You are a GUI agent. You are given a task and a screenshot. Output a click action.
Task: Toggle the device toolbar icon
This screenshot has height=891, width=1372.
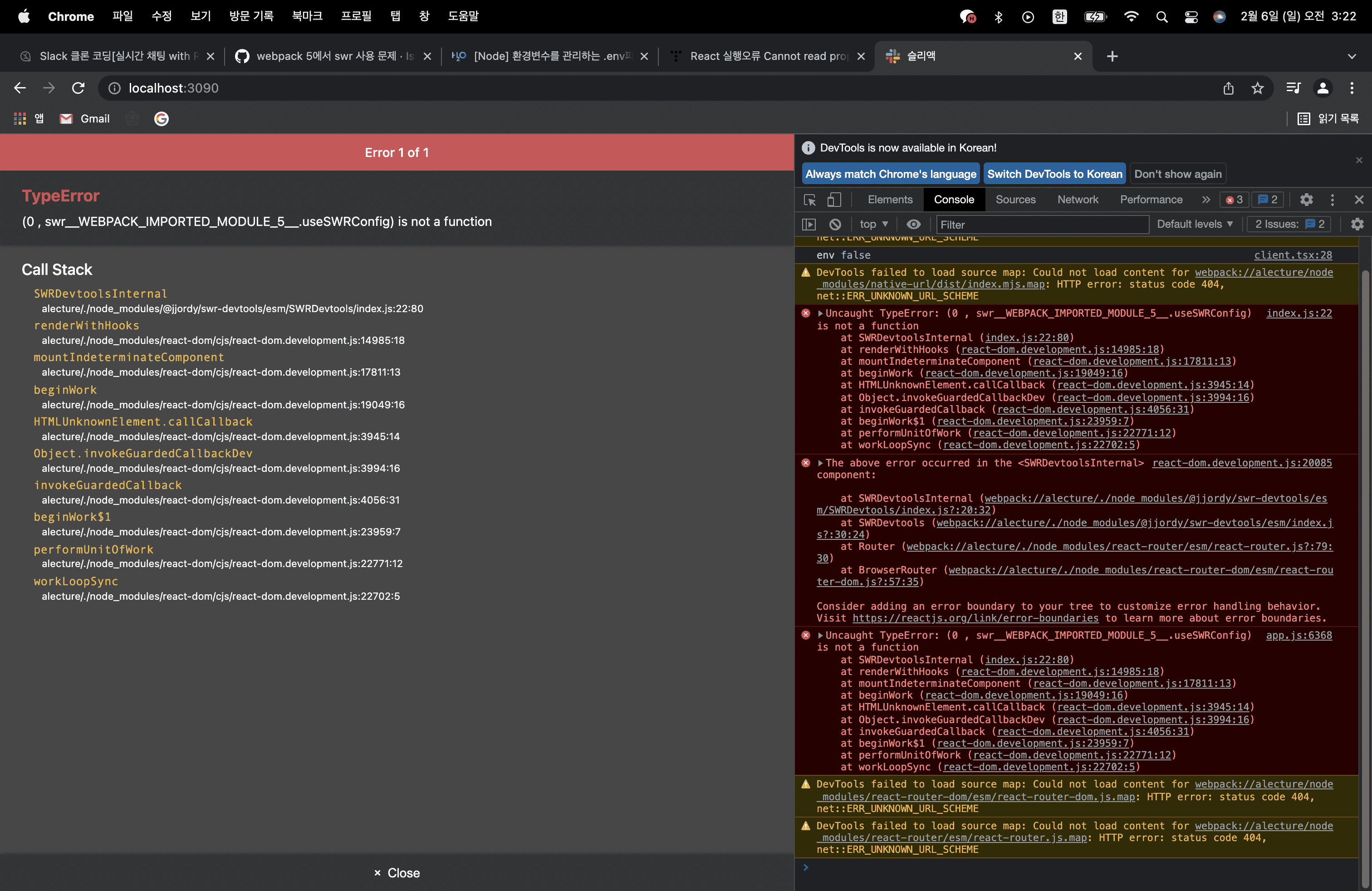pyautogui.click(x=834, y=200)
